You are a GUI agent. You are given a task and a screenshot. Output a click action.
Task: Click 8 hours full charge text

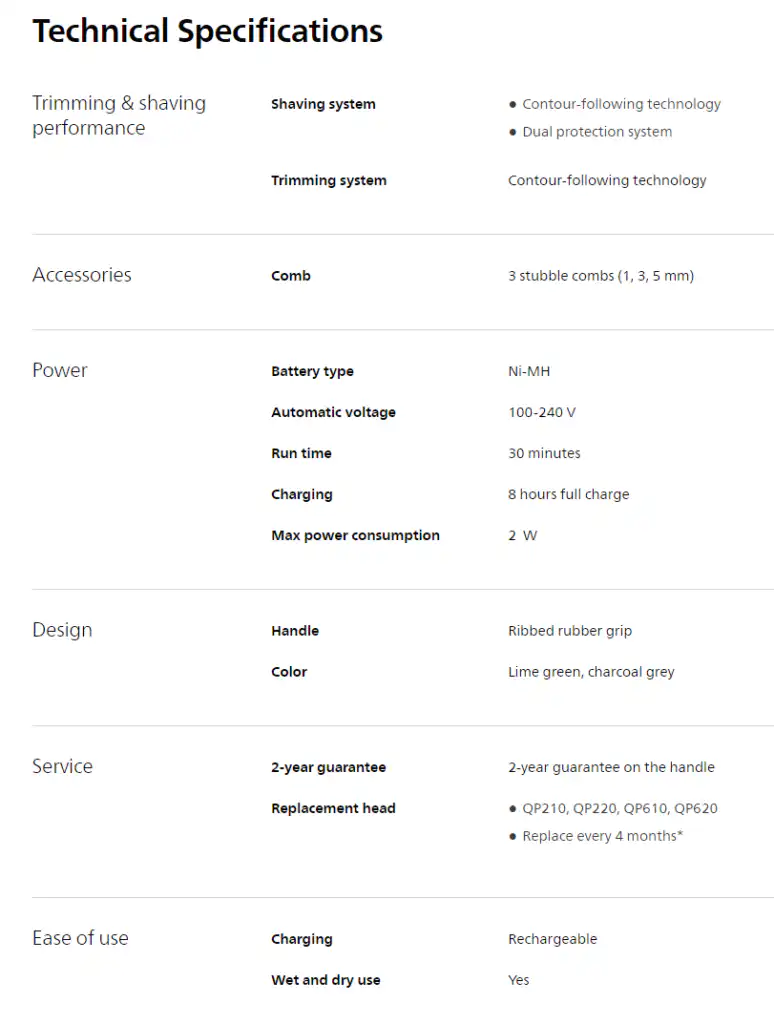click(x=568, y=494)
